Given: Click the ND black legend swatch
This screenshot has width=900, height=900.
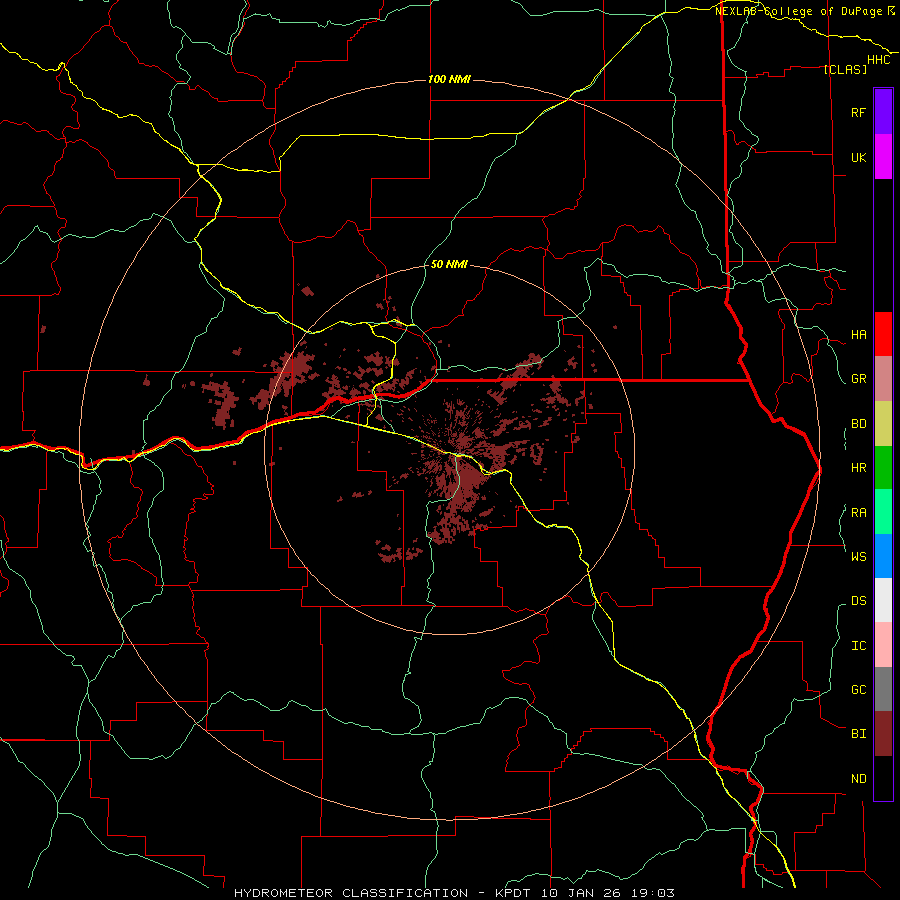Looking at the screenshot, I should point(883,778).
